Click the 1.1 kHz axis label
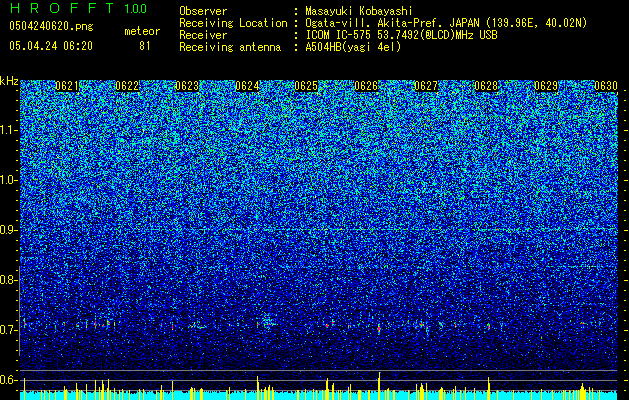The image size is (629, 400). pyautogui.click(x=9, y=131)
